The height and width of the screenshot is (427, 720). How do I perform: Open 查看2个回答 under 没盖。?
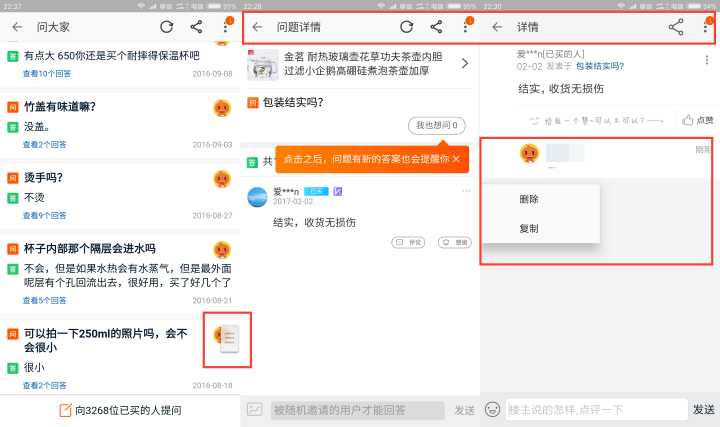[x=45, y=145]
